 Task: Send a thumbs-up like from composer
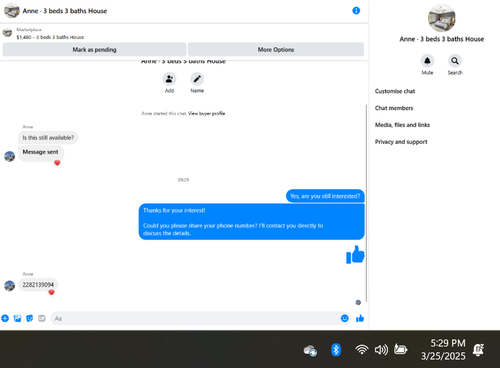(x=360, y=318)
